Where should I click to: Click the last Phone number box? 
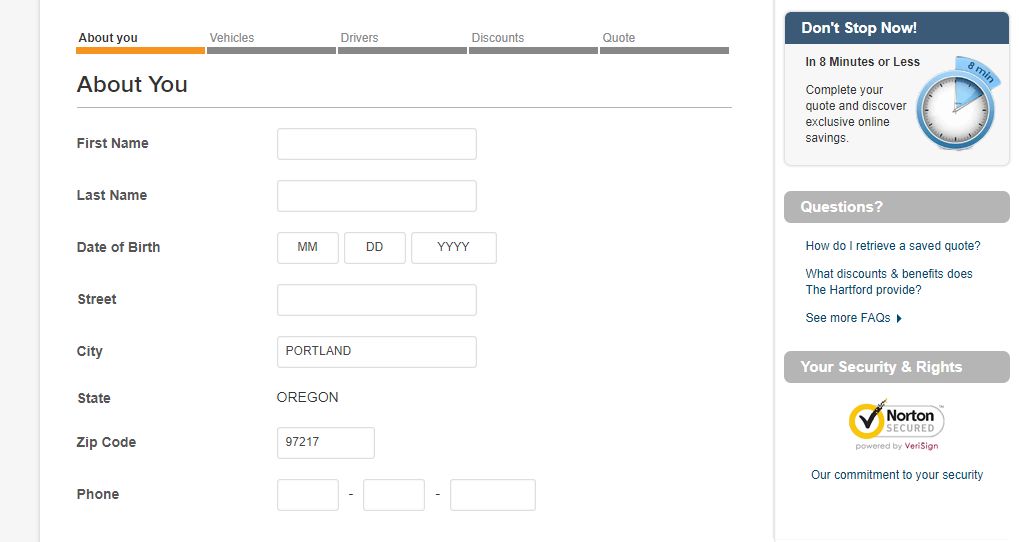(492, 495)
